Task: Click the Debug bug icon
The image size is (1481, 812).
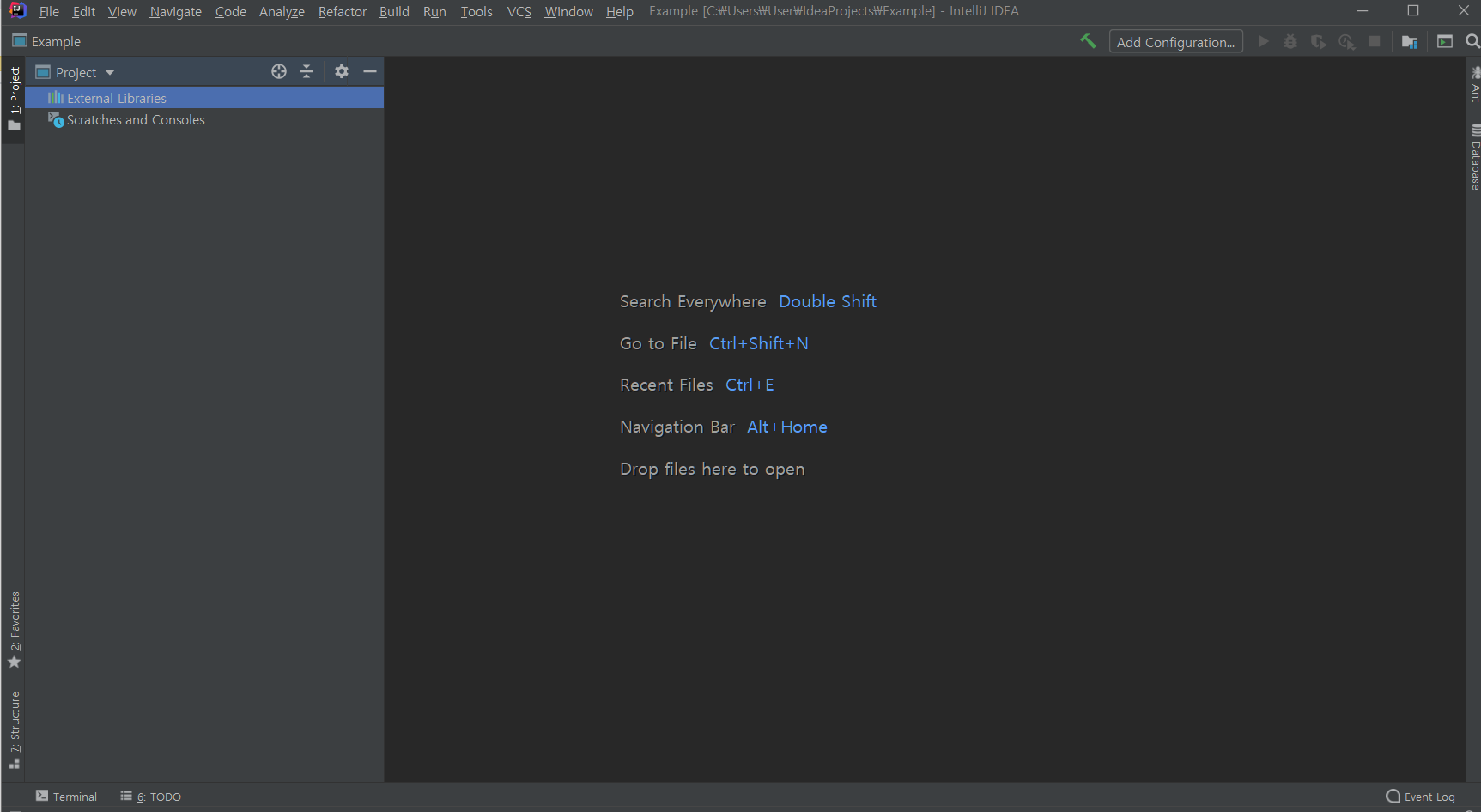Action: pyautogui.click(x=1290, y=41)
